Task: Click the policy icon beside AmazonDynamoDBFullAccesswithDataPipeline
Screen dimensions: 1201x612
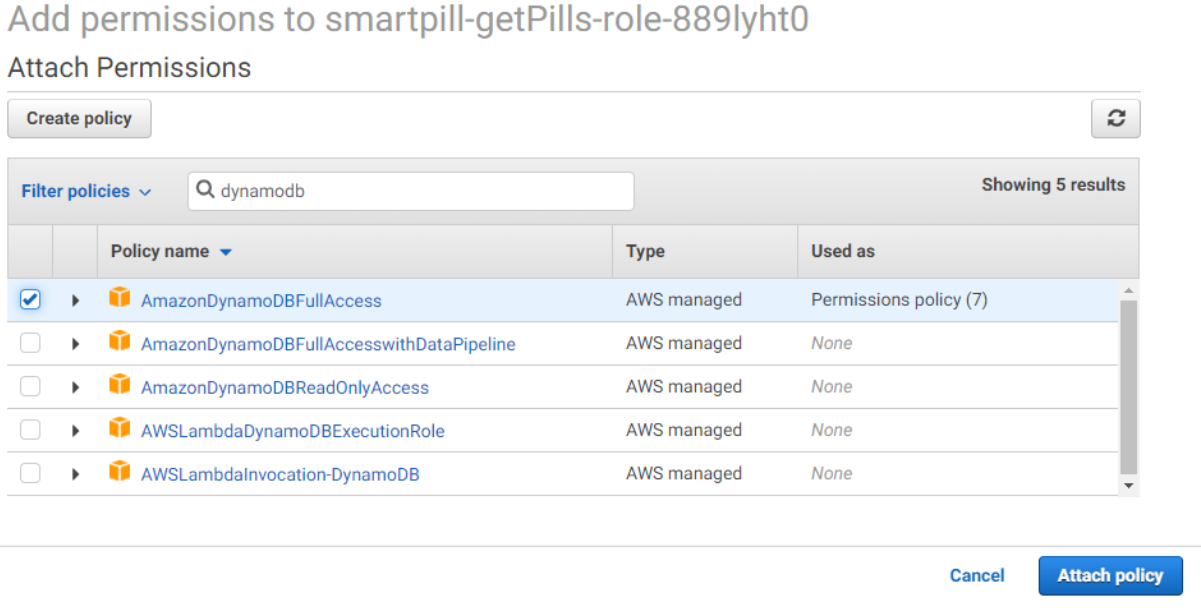Action: tap(119, 342)
